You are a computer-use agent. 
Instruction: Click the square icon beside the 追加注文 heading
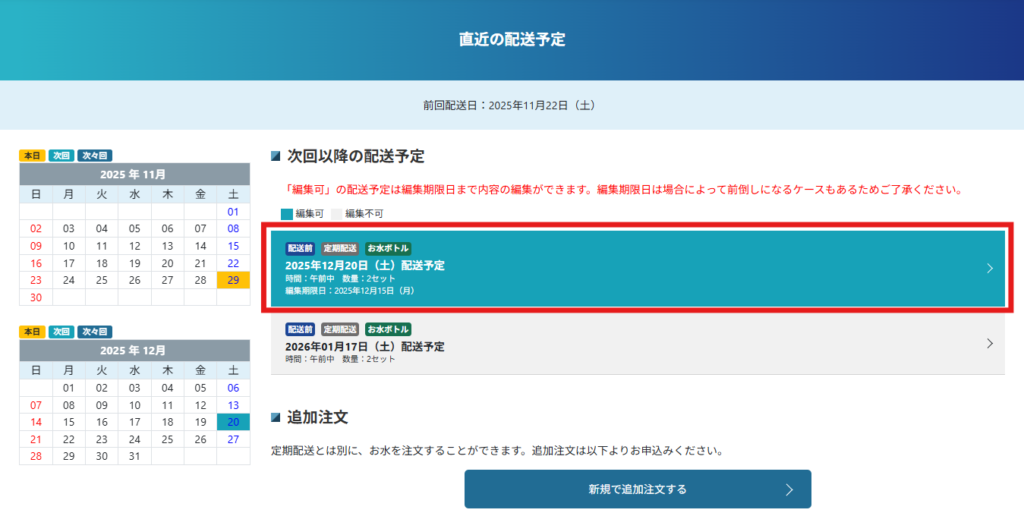pyautogui.click(x=276, y=417)
